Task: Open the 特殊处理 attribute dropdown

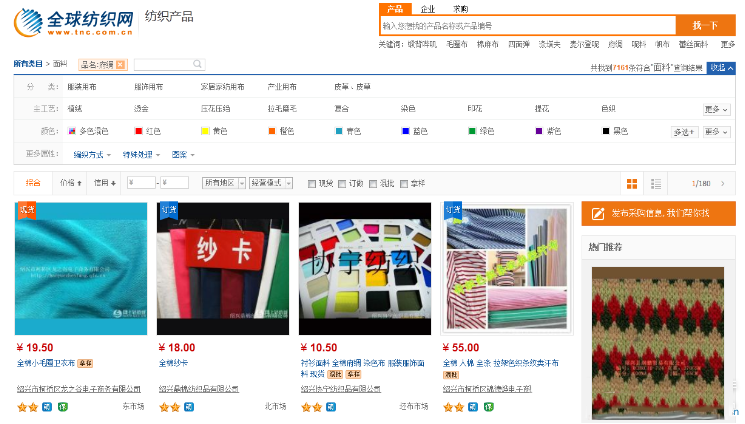Action: tap(141, 154)
